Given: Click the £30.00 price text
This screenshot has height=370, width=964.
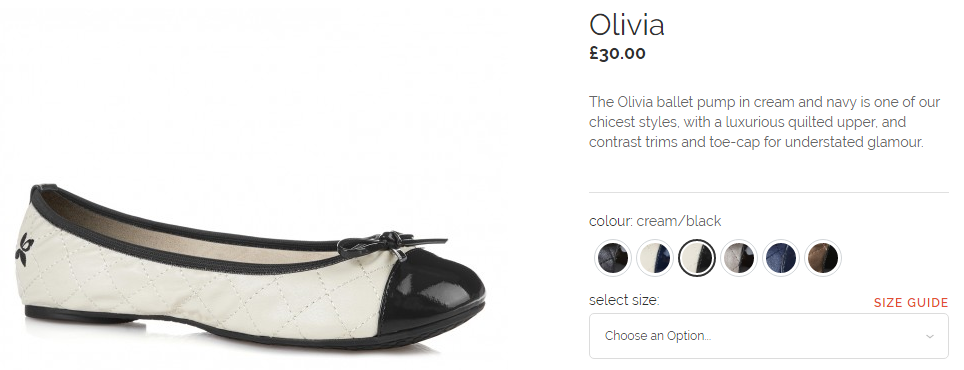Looking at the screenshot, I should coord(617,53).
